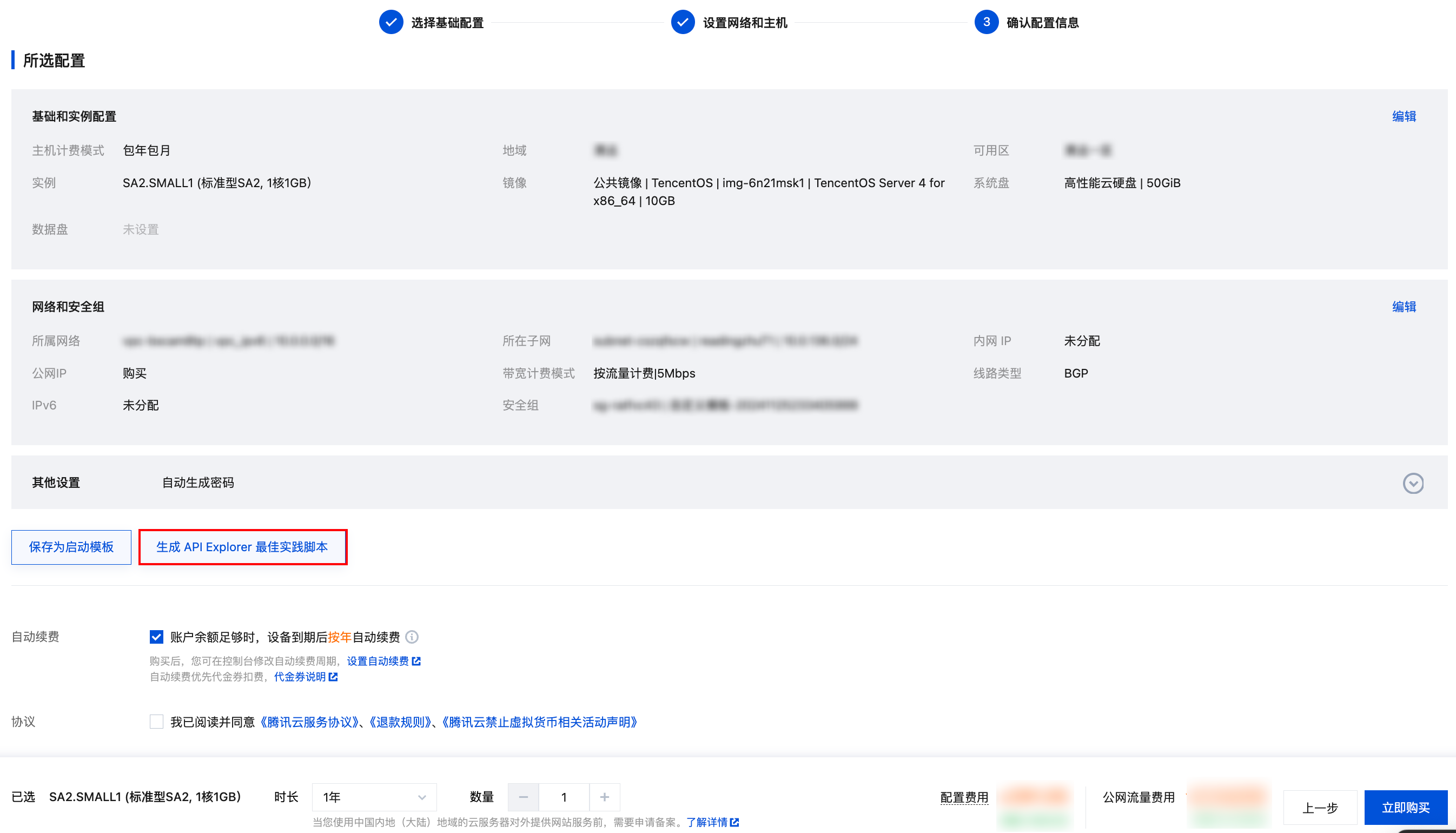Click the checkmark icon on 设置网络和主机 step

(683, 23)
